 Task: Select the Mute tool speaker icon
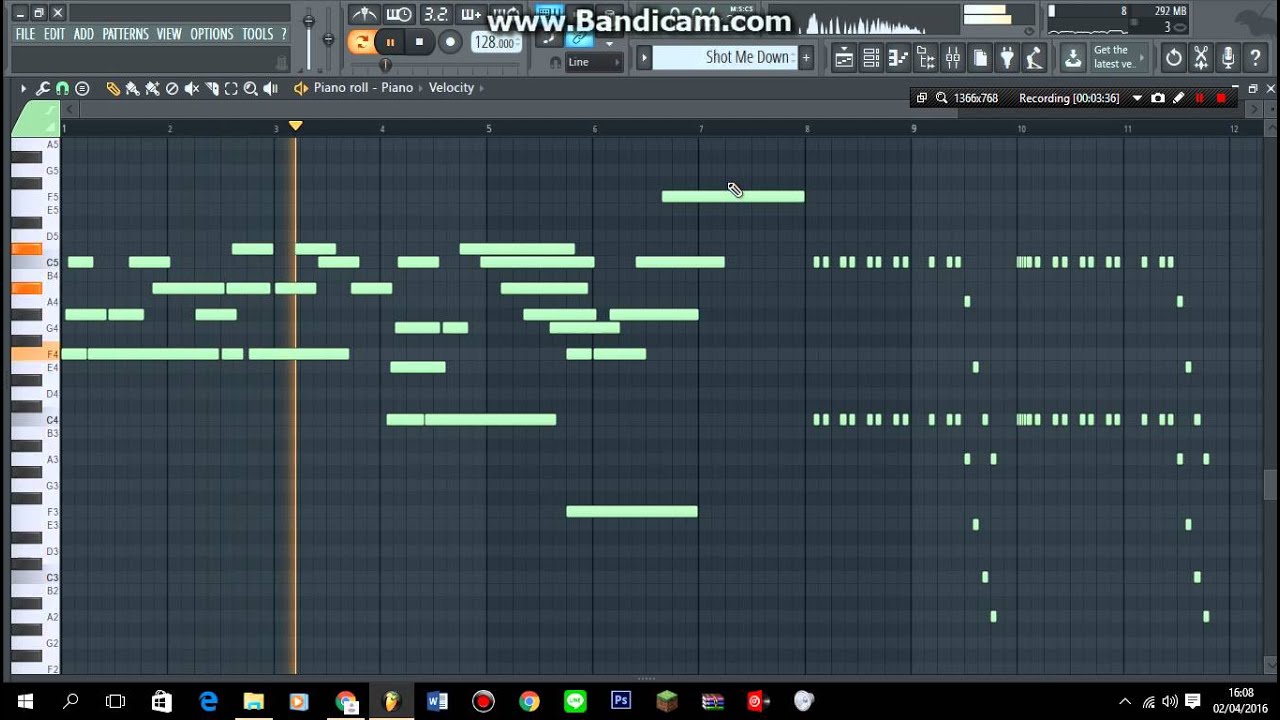click(192, 88)
